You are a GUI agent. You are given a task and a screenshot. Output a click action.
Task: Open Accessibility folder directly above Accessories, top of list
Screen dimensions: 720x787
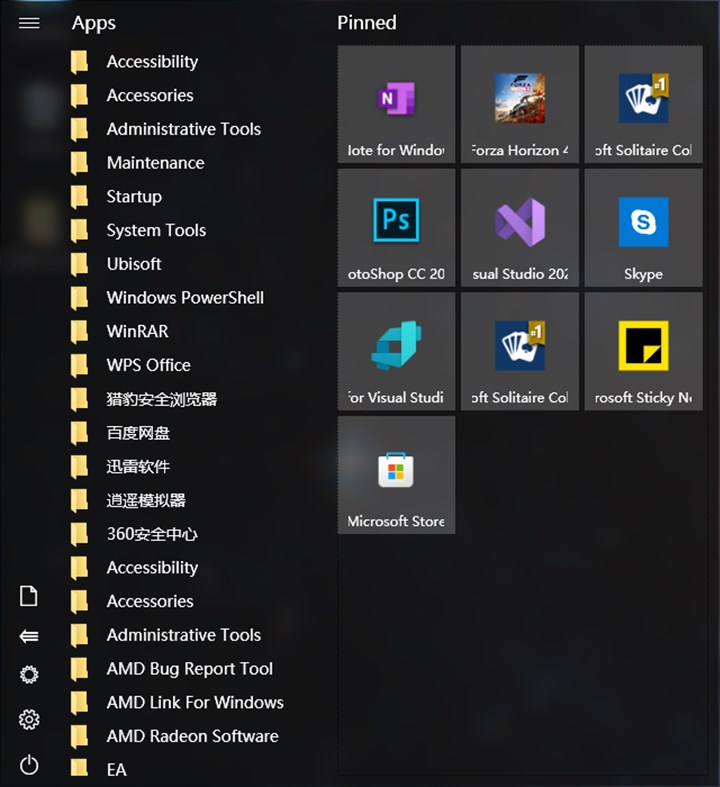pos(134,61)
